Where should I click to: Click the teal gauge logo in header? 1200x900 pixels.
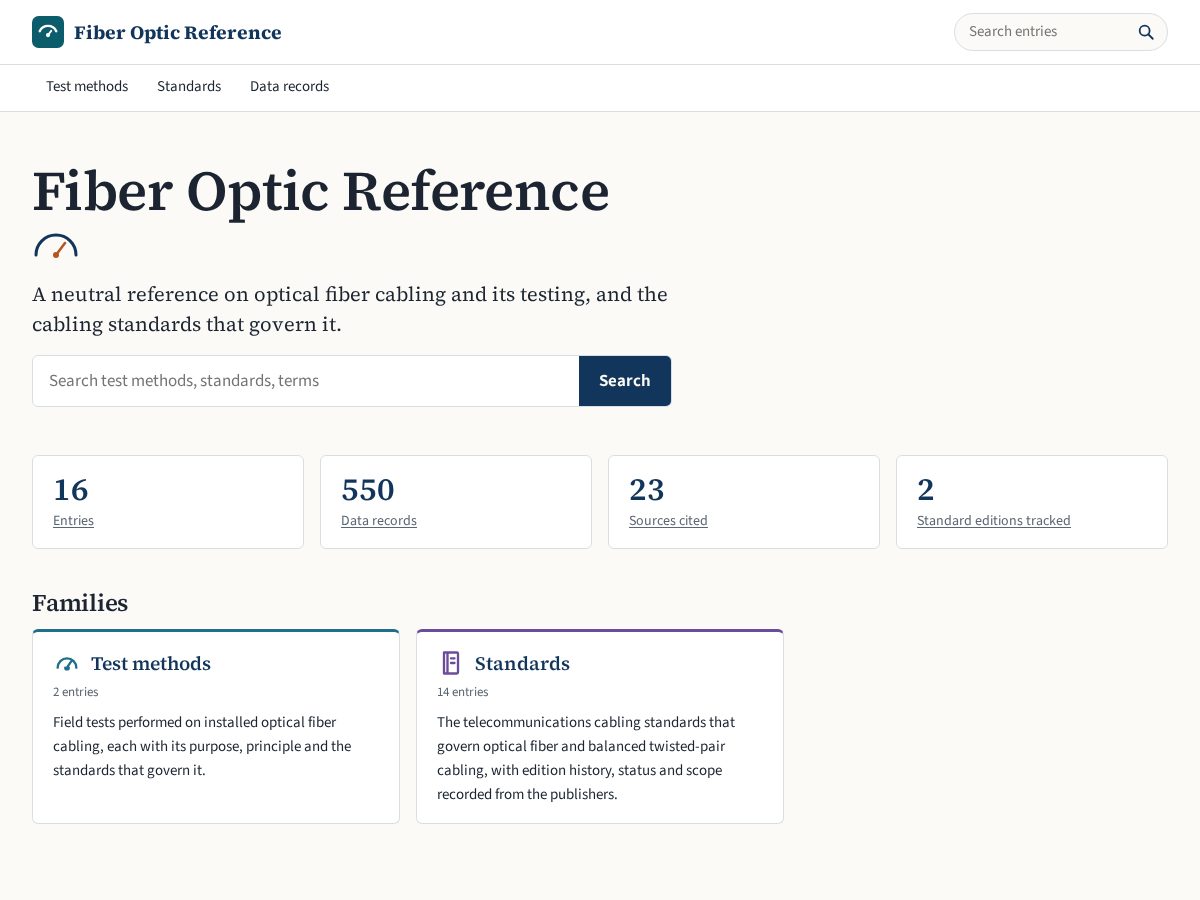[48, 32]
